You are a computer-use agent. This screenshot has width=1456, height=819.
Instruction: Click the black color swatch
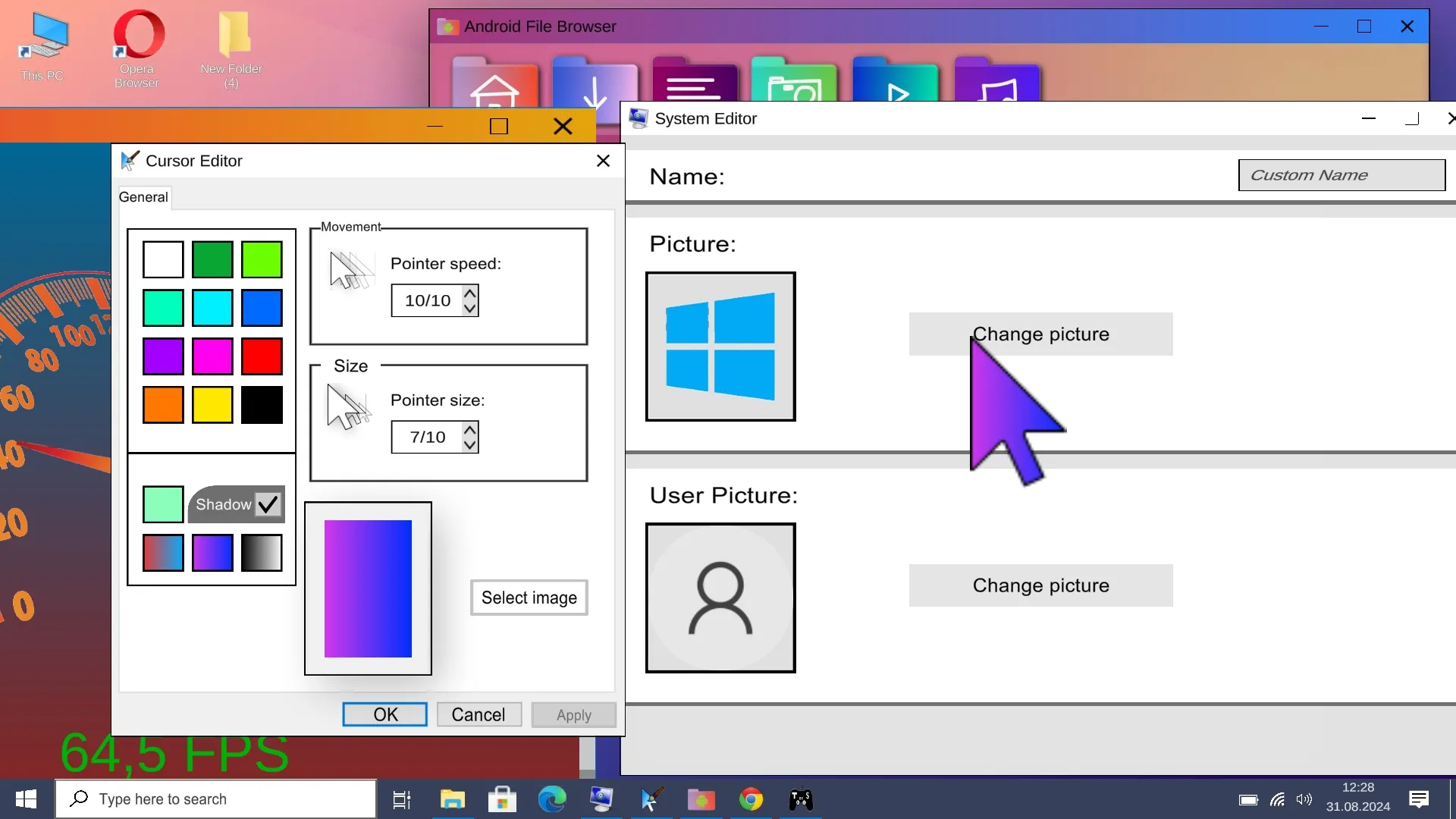click(x=259, y=405)
